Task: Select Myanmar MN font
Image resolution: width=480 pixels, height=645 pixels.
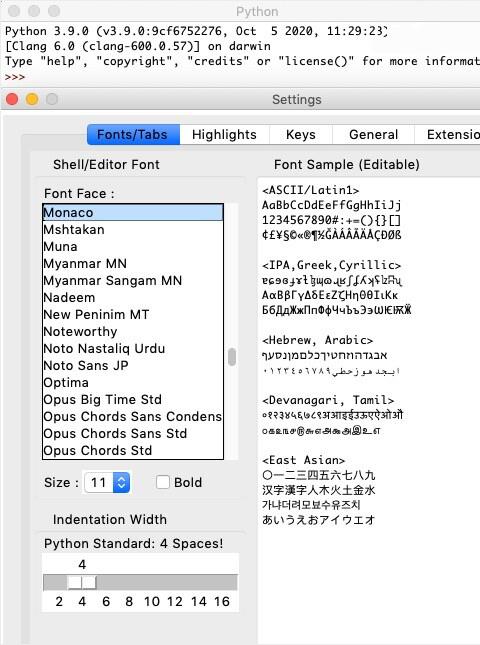Action: coord(133,263)
